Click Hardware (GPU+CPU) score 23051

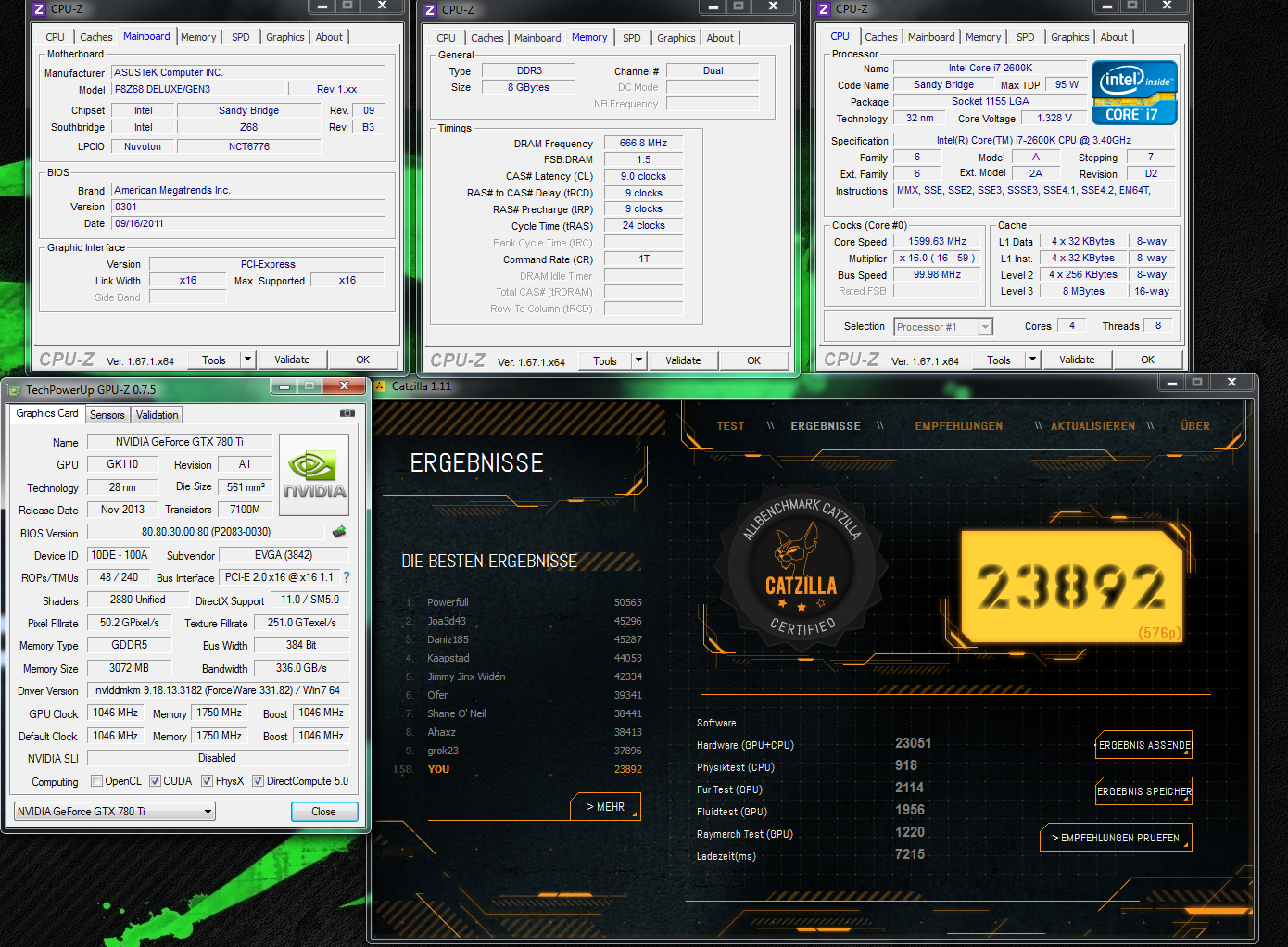pyautogui.click(x=913, y=743)
